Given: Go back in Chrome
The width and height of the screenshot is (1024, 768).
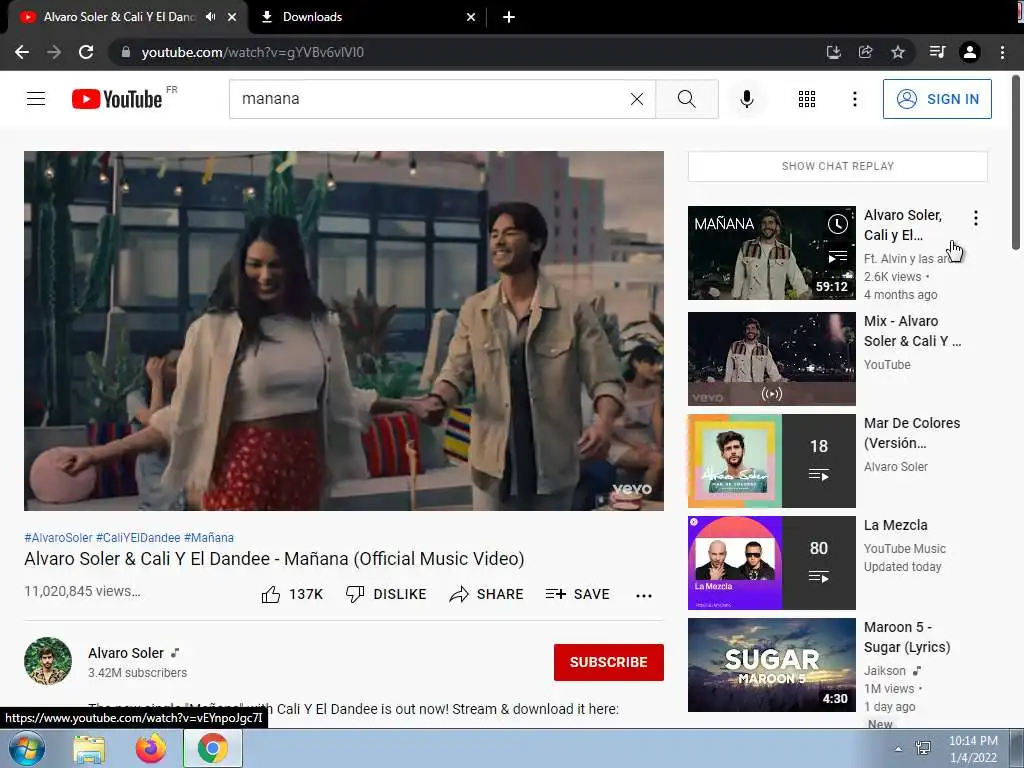Looking at the screenshot, I should tap(22, 52).
